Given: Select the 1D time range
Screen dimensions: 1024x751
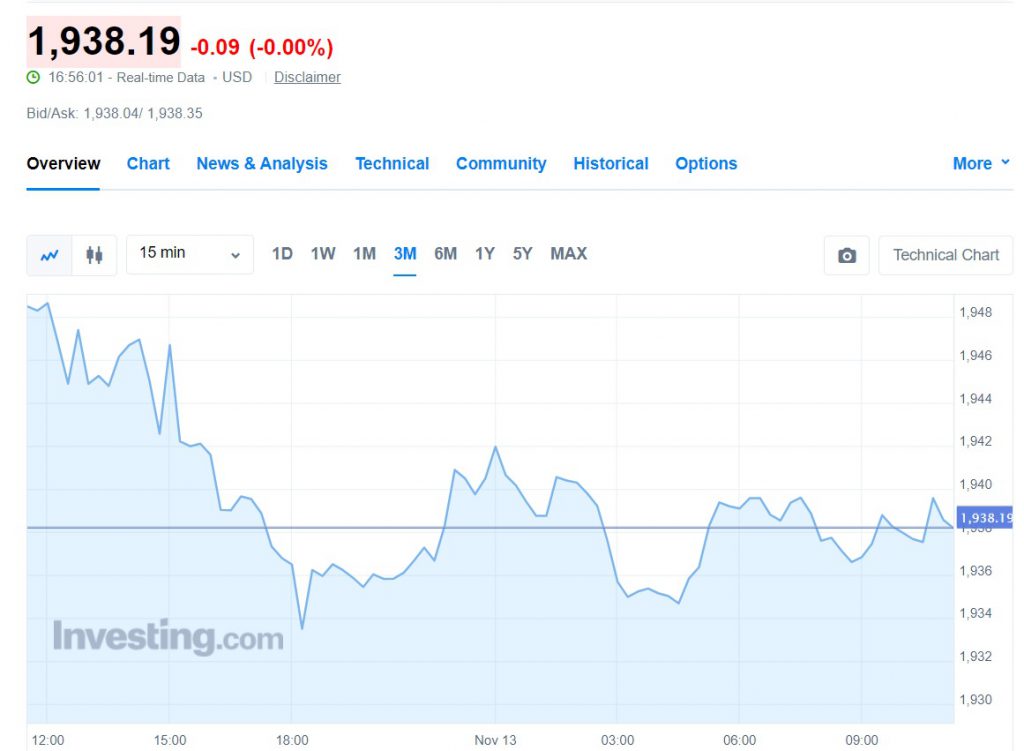Looking at the screenshot, I should [x=282, y=254].
